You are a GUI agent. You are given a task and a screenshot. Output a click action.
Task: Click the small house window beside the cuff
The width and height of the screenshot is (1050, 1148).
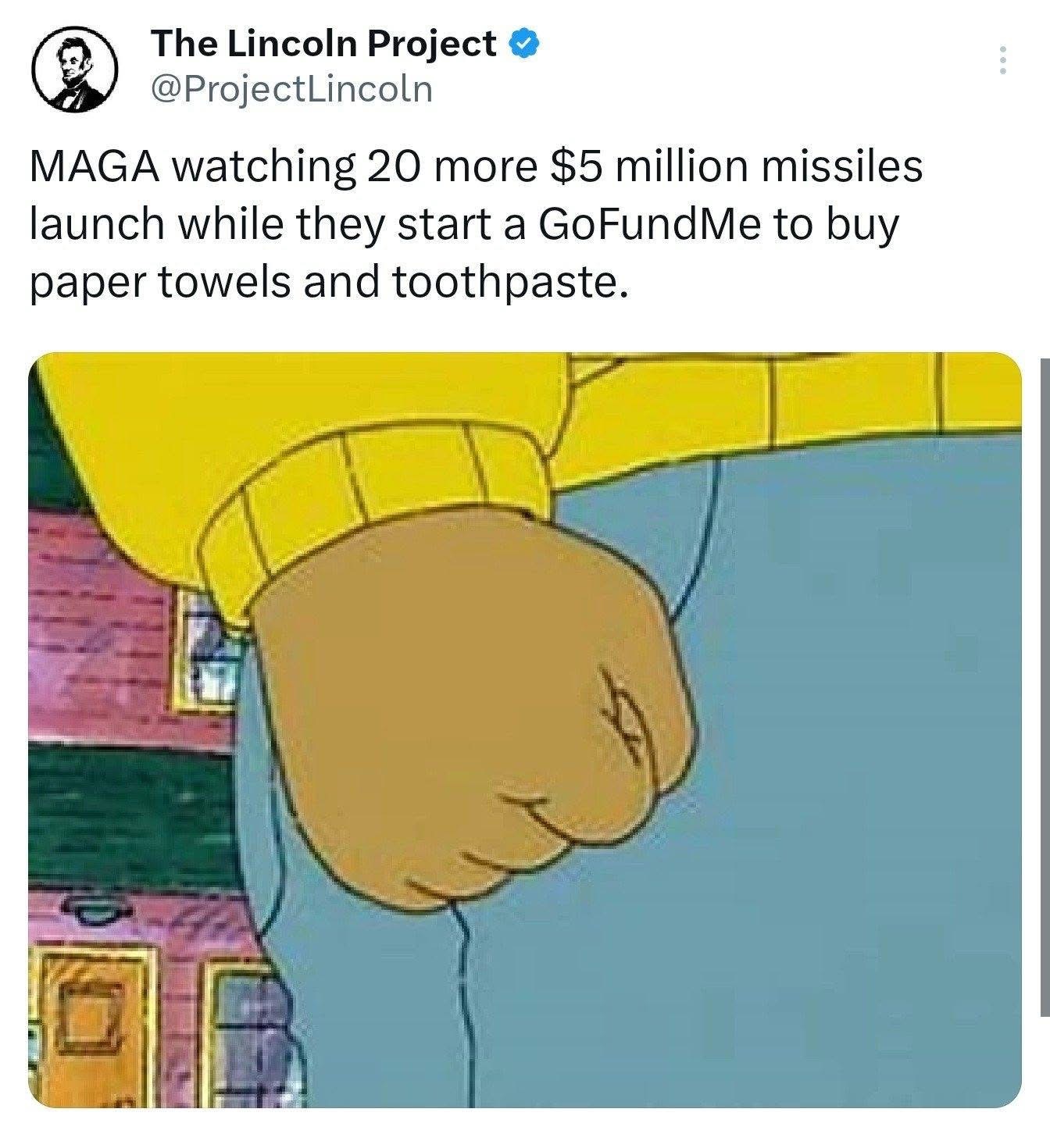pyautogui.click(x=206, y=648)
